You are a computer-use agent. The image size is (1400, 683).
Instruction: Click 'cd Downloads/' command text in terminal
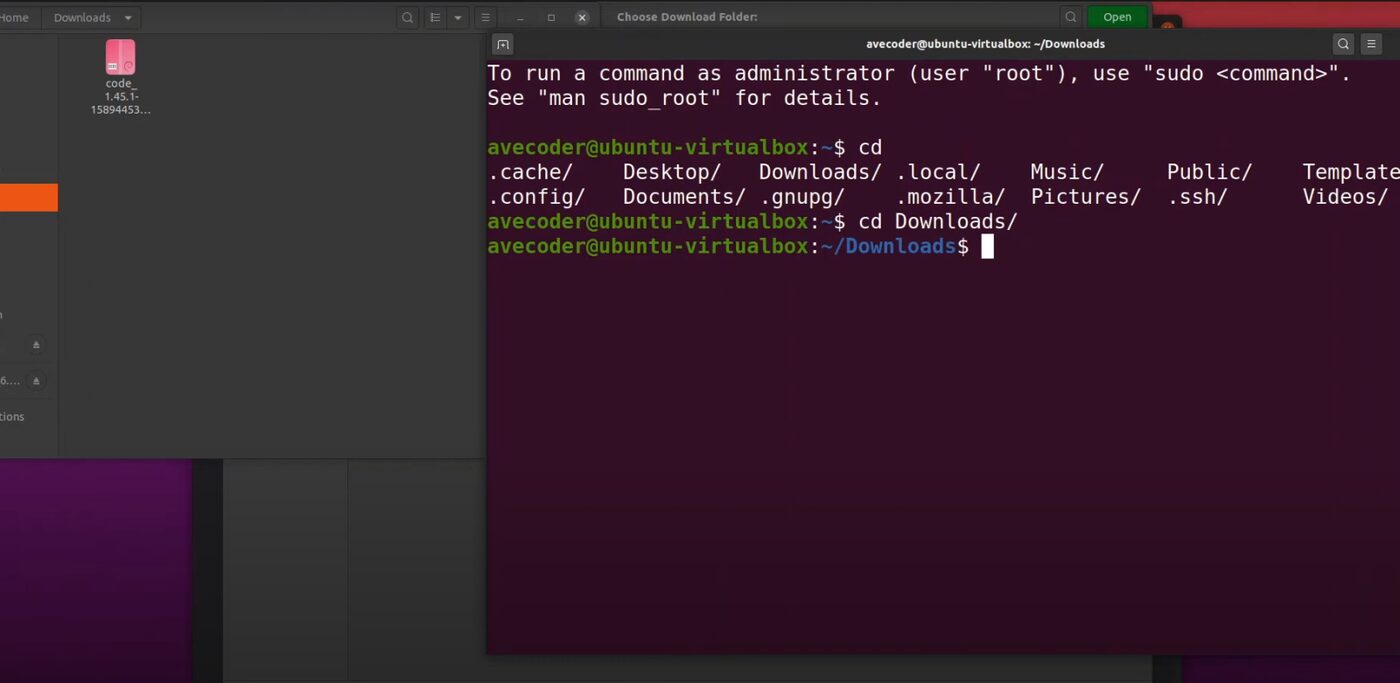[x=938, y=221]
